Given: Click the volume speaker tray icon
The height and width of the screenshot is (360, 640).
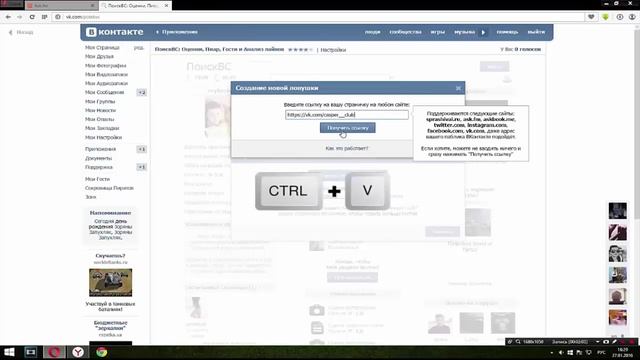Looking at the screenshot, I should point(561,352).
